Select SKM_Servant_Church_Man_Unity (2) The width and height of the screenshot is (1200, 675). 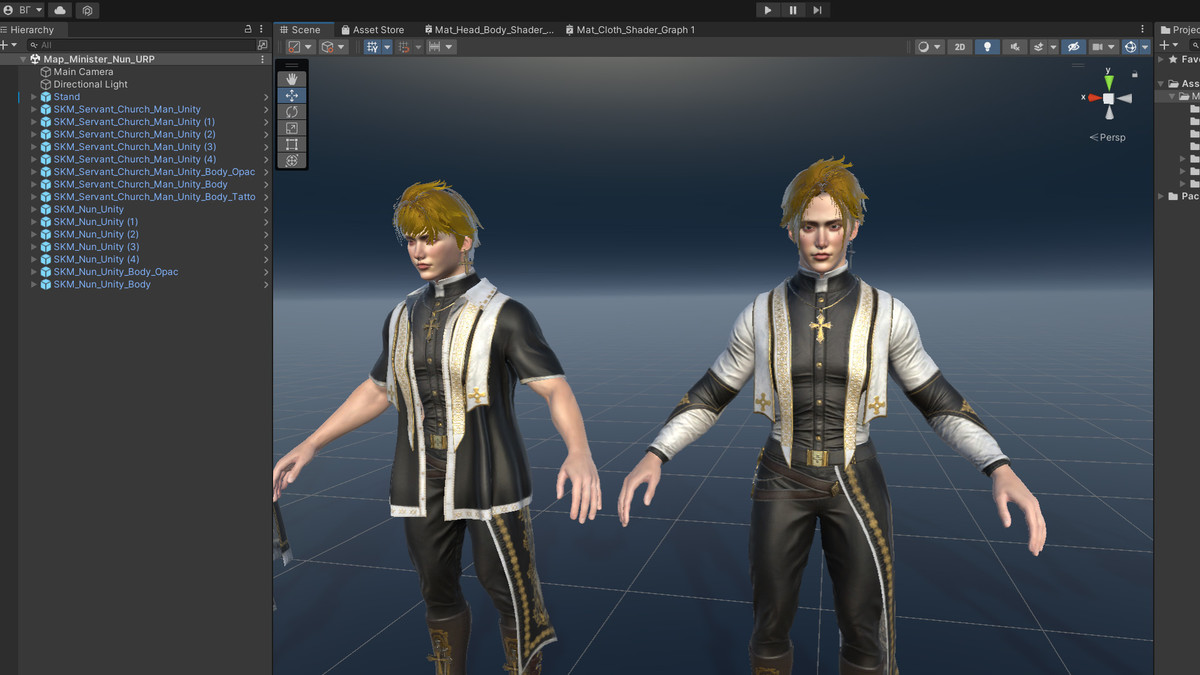point(134,134)
